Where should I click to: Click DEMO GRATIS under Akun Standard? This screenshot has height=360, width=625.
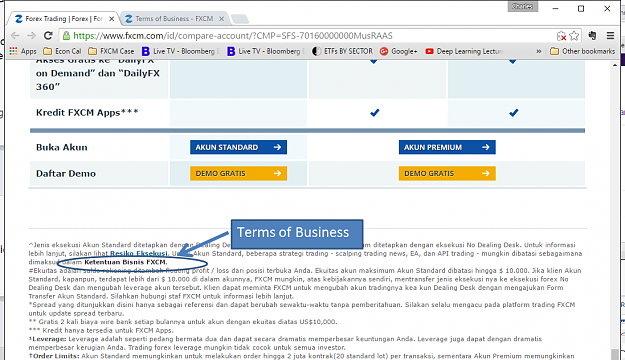coord(238,173)
